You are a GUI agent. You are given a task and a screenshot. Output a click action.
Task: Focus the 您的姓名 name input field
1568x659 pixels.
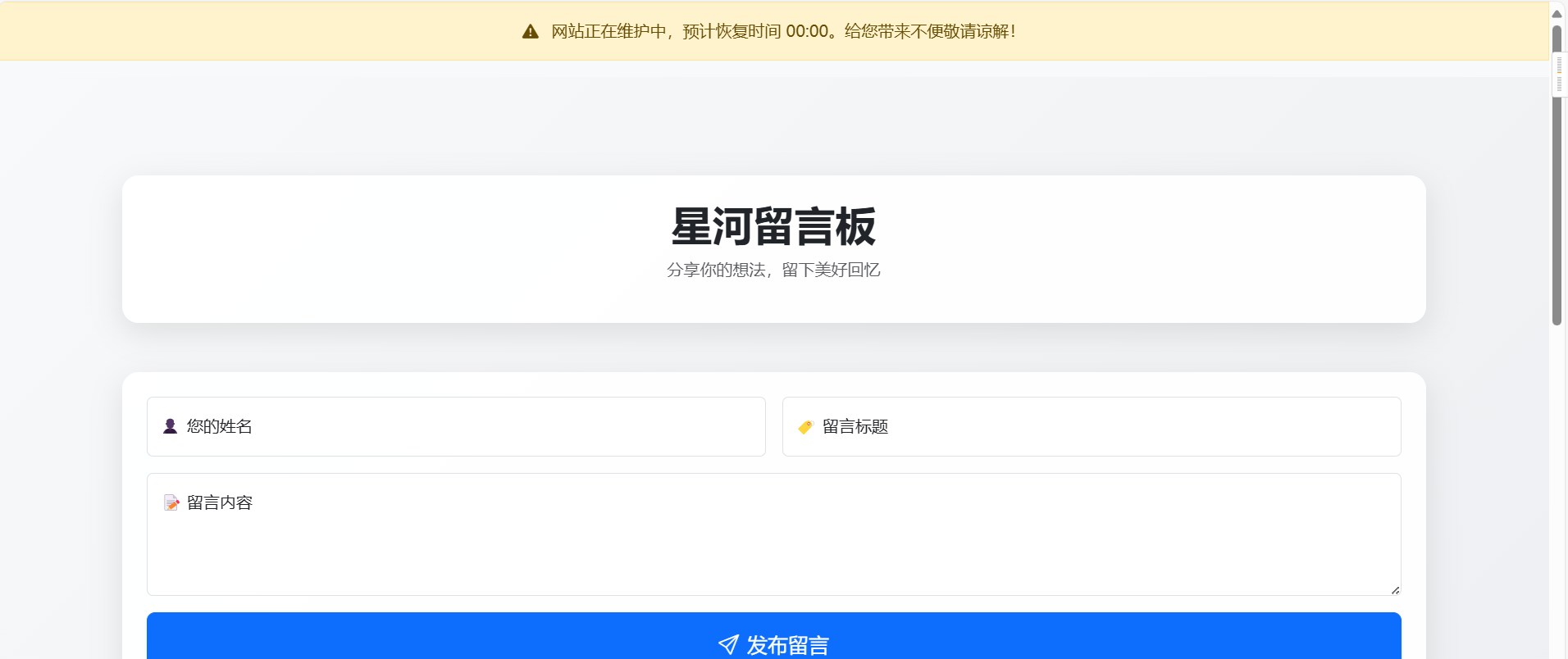456,426
